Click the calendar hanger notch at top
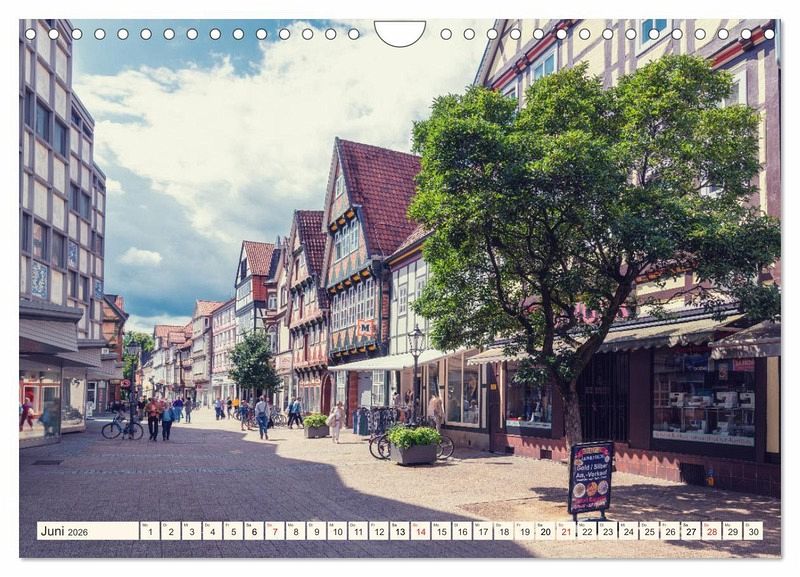This screenshot has width=800, height=577. pyautogui.click(x=400, y=33)
